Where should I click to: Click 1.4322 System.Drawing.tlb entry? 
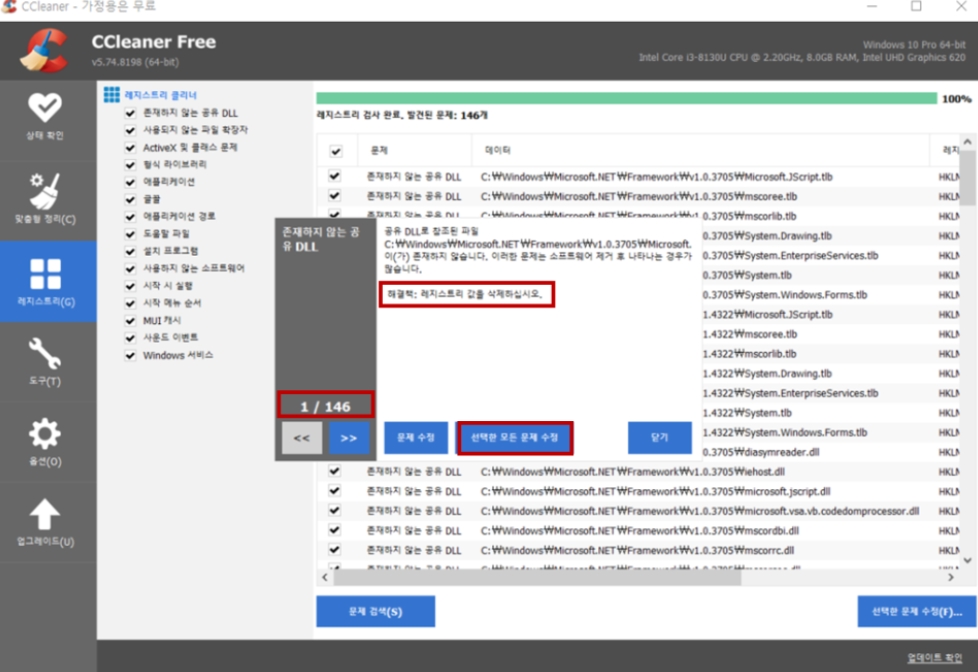pyautogui.click(x=767, y=374)
